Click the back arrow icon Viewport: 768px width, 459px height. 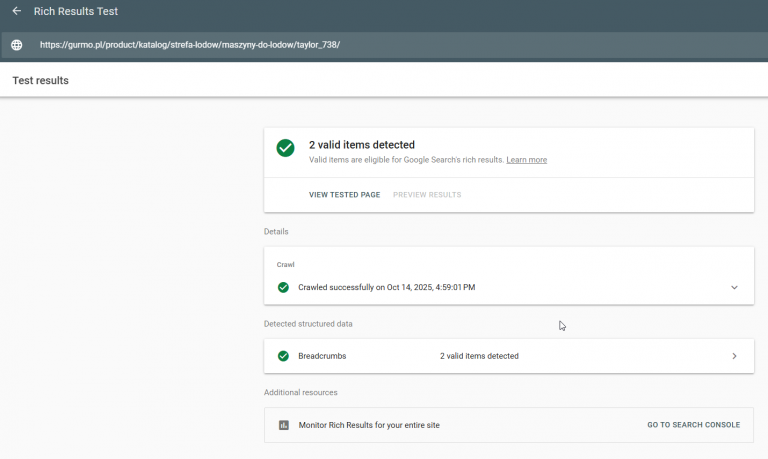tap(16, 11)
